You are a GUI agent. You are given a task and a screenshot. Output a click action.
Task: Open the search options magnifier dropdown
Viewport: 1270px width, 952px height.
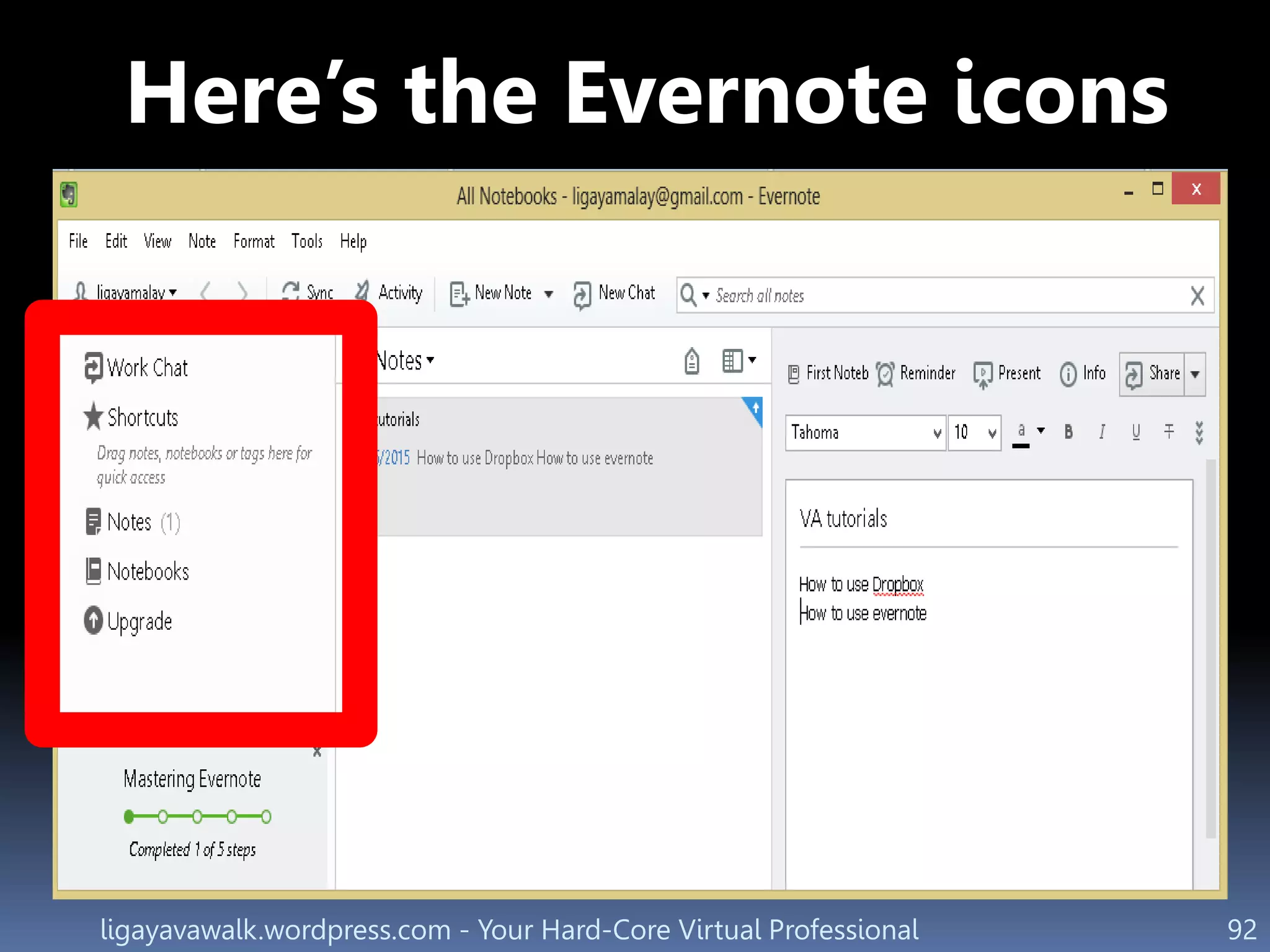(694, 295)
